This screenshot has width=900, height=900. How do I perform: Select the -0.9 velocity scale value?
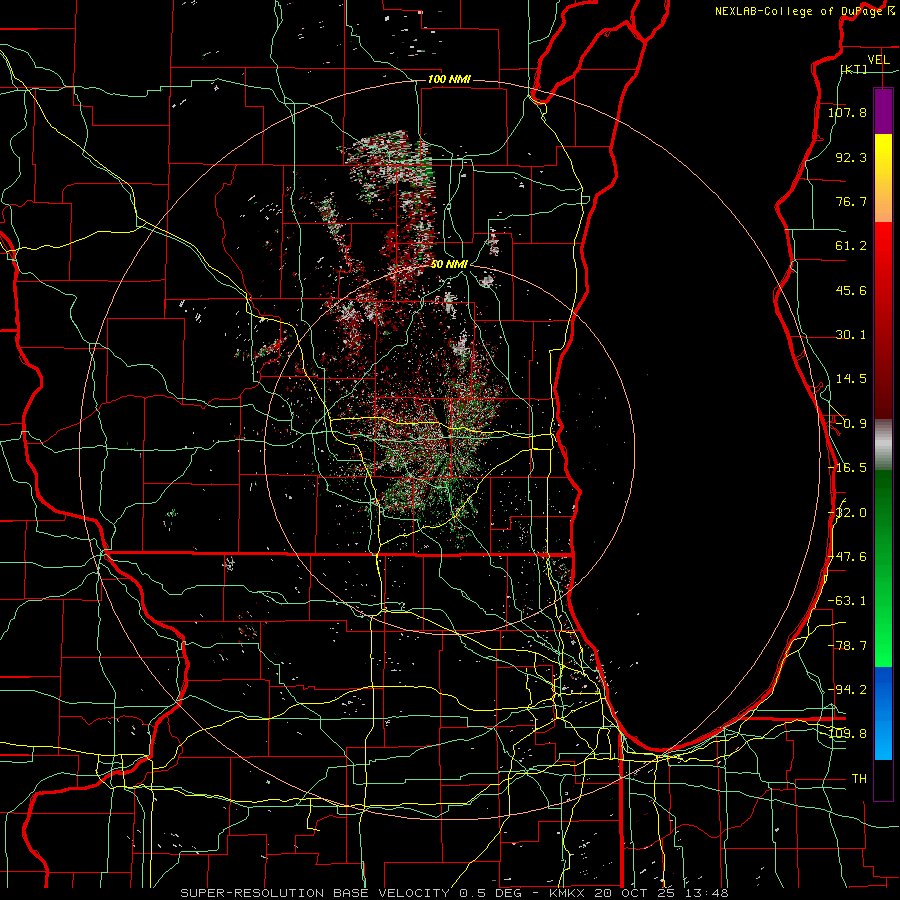(851, 424)
